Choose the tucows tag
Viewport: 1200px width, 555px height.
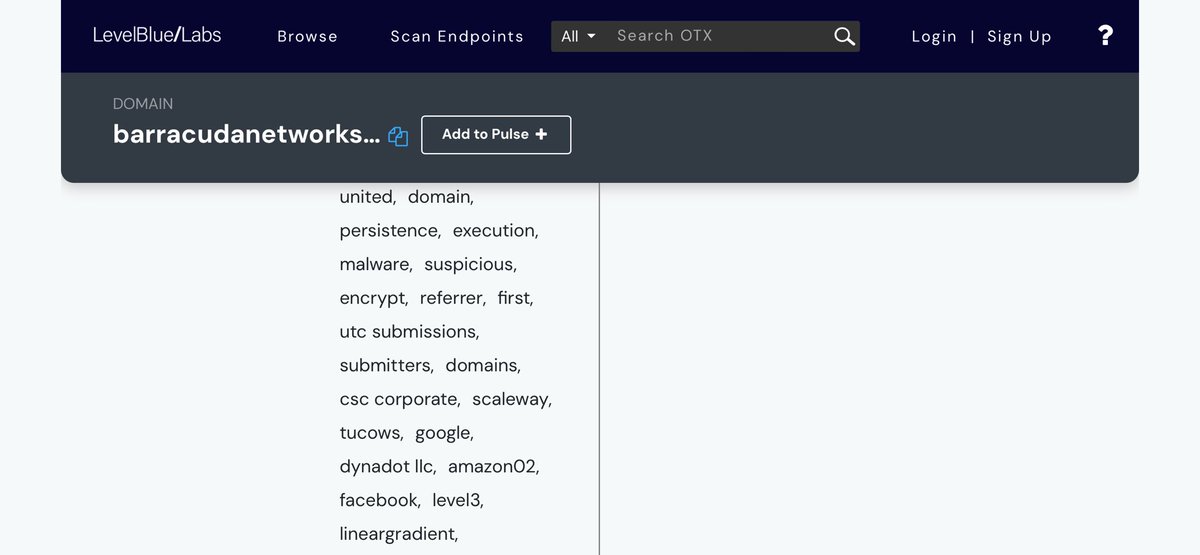[371, 433]
